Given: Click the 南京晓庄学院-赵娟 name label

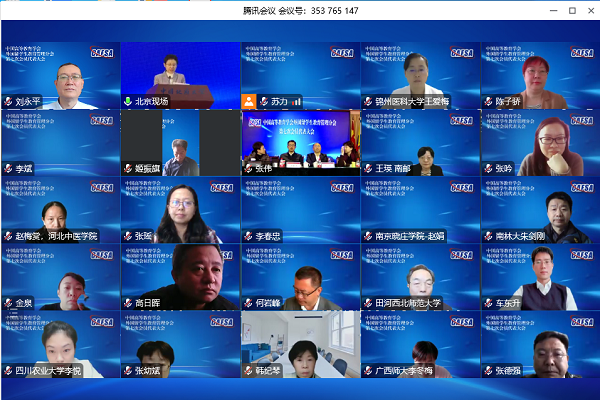Looking at the screenshot, I should click(409, 235).
